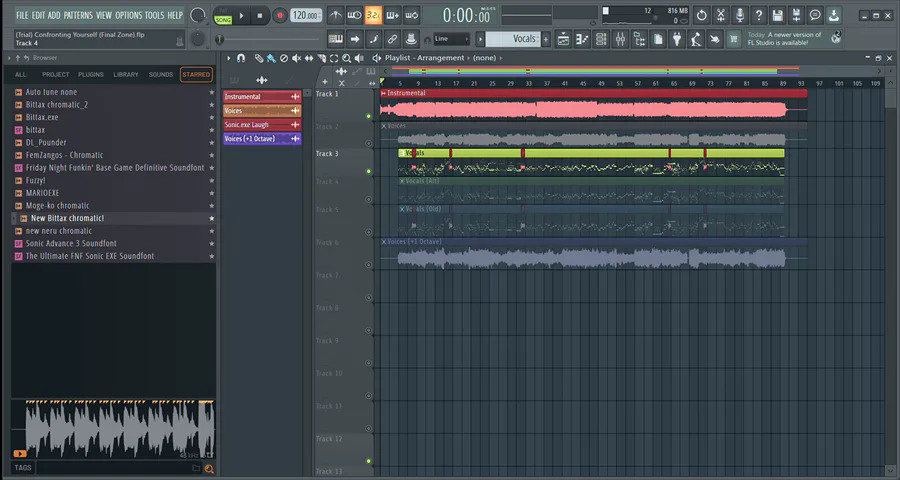Viewport: 900px width, 480px height.
Task: Click the microphone recording icon
Action: (x=740, y=16)
